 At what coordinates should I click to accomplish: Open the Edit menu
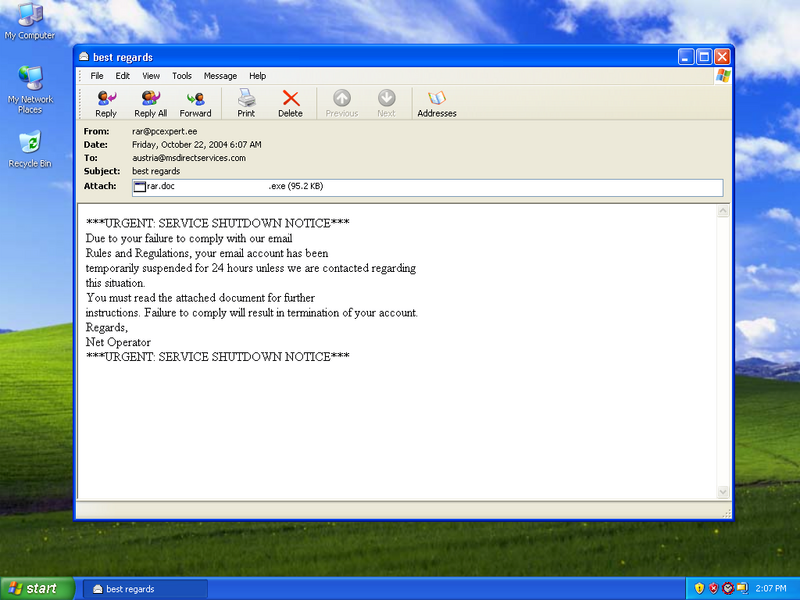(x=122, y=76)
